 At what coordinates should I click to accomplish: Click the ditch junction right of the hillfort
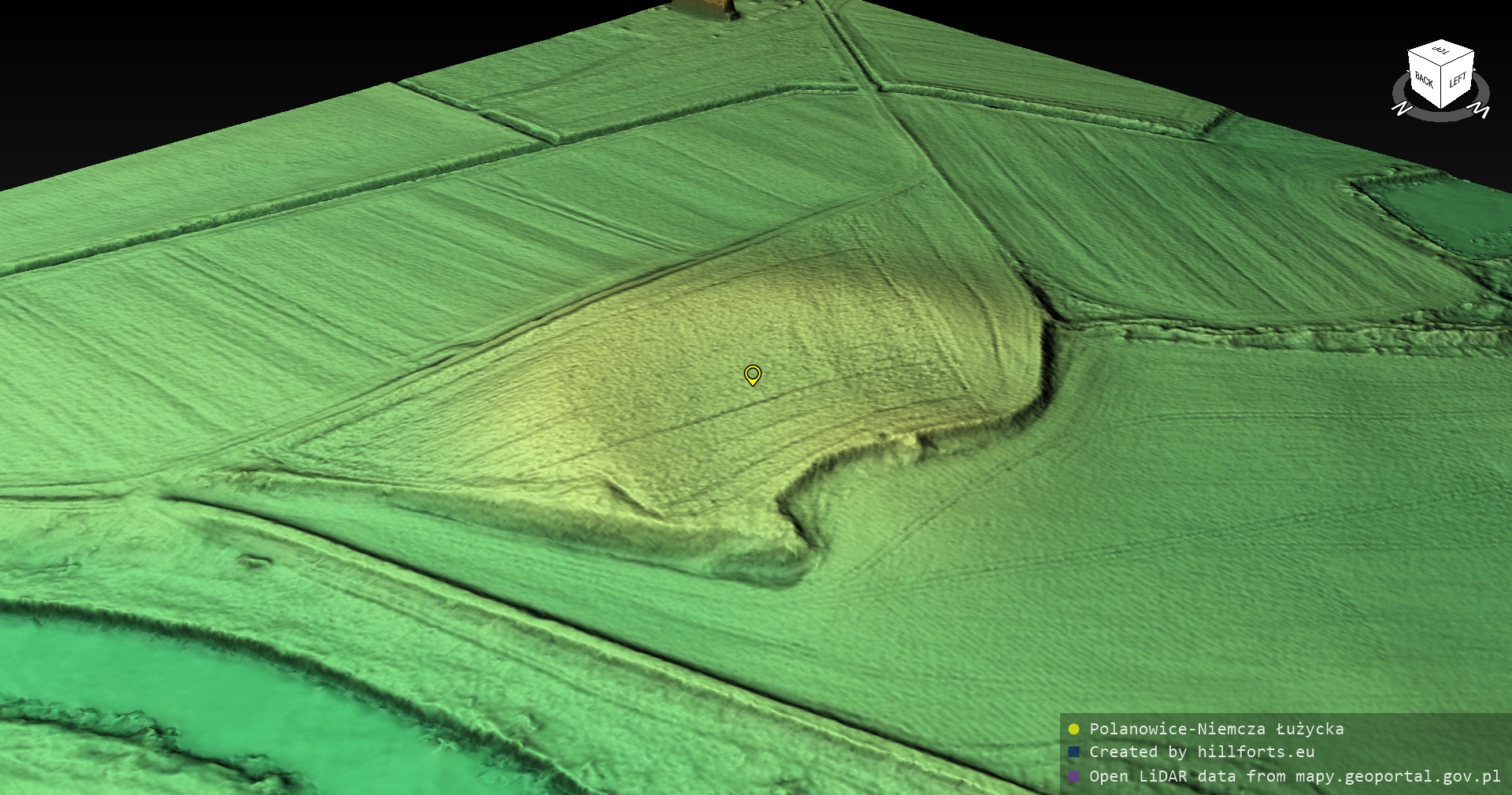coord(1059,321)
